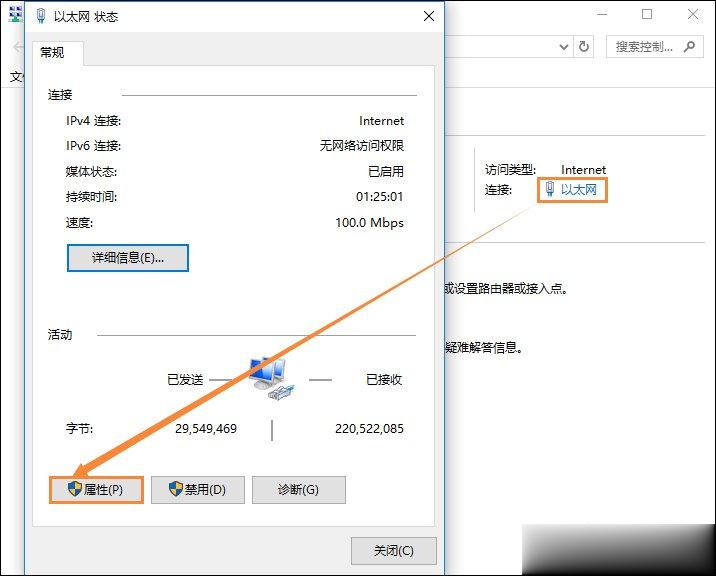Select the received bytes 220,522,085 value
Screen dimensions: 716x576
pos(369,429)
